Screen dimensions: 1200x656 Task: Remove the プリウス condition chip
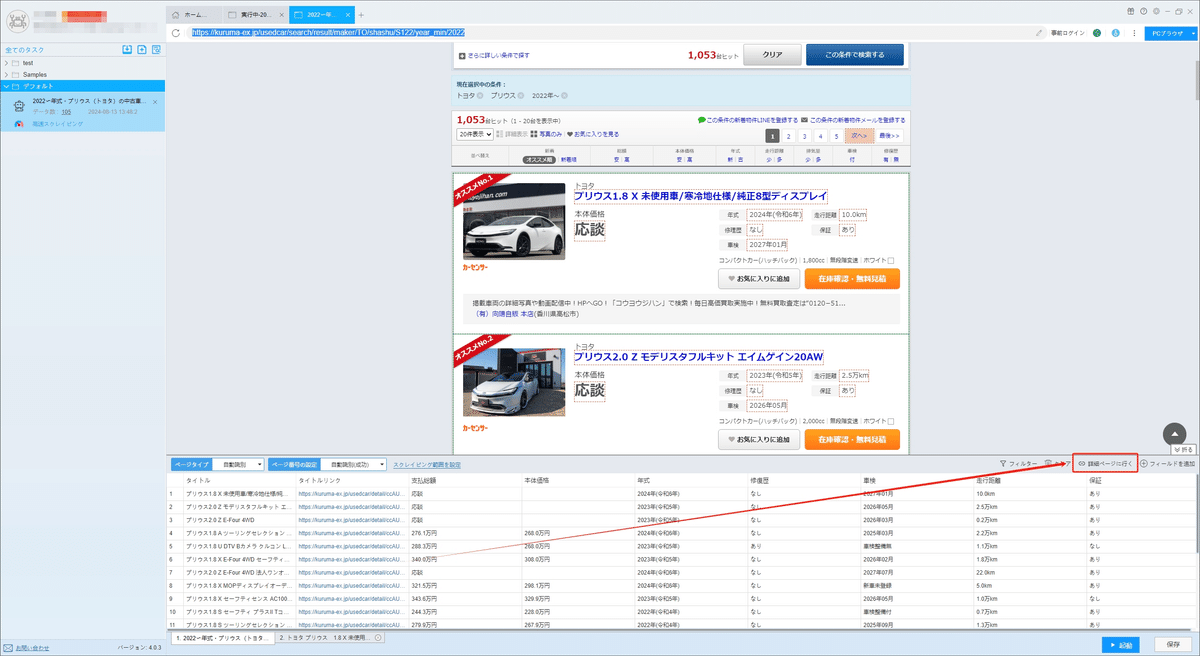(x=522, y=95)
